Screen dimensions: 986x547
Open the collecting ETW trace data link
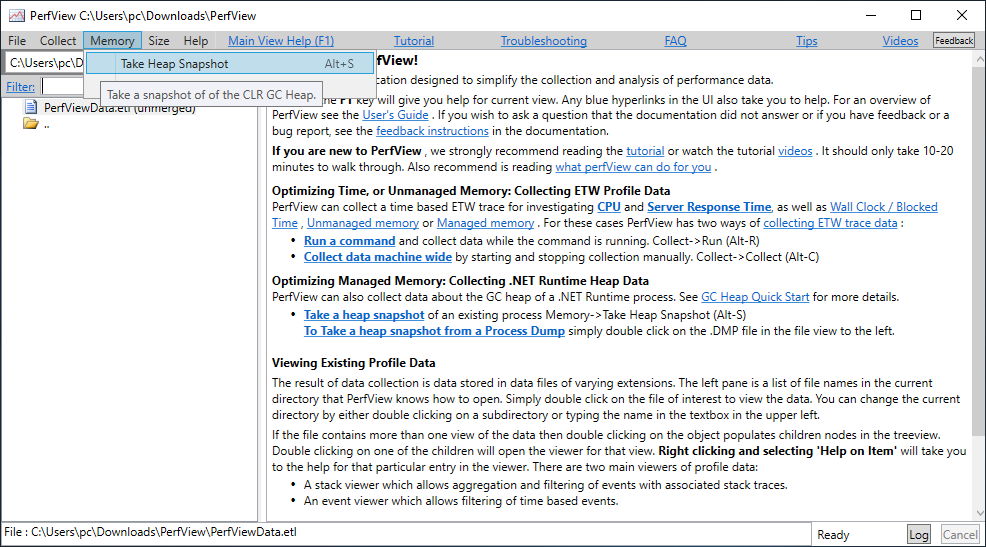(x=830, y=223)
